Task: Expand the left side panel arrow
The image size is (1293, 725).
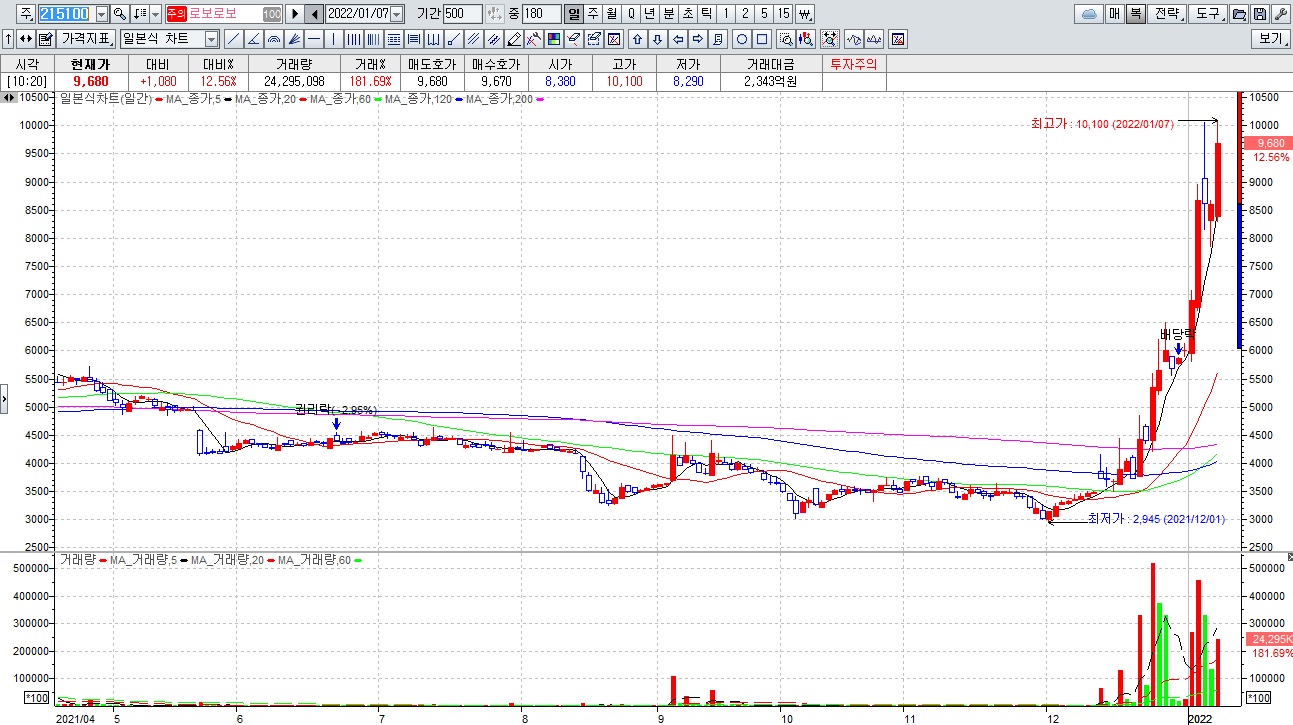Action: tap(4, 400)
